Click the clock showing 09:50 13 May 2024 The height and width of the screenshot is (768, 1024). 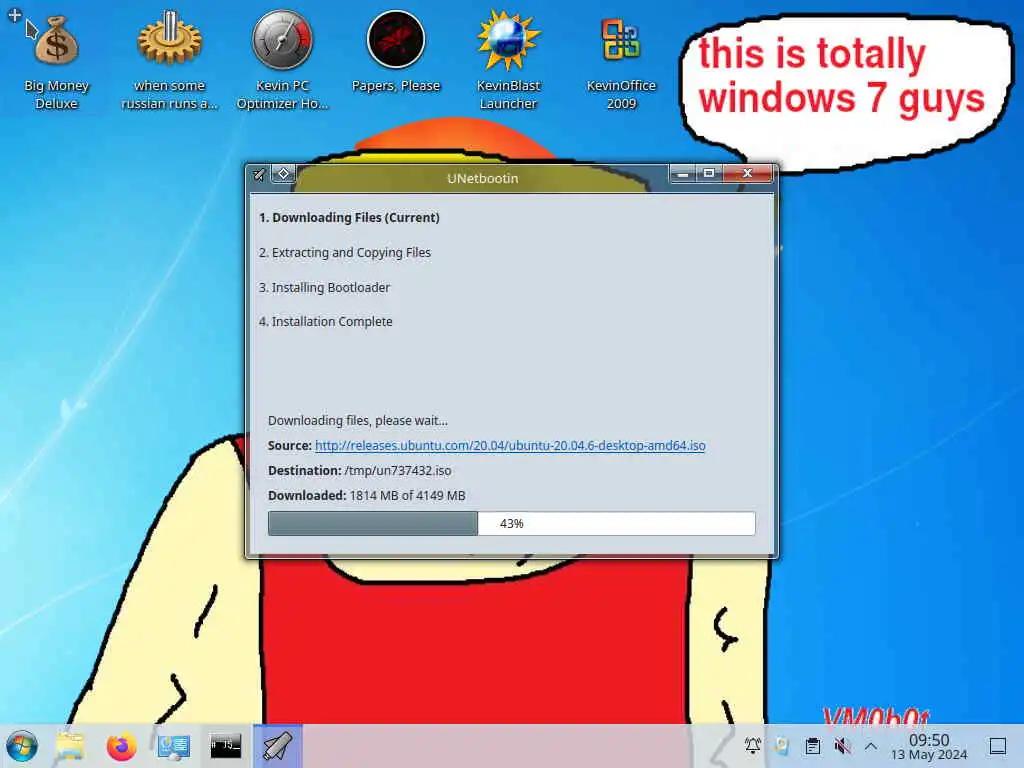click(929, 746)
